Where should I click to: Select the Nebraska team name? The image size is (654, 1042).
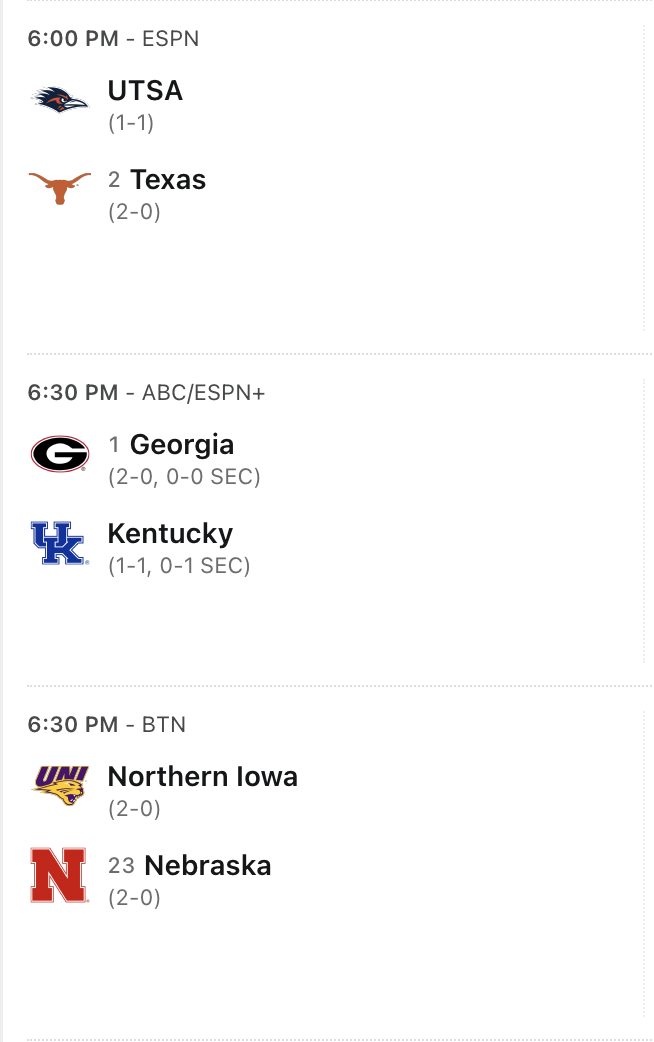[x=208, y=865]
